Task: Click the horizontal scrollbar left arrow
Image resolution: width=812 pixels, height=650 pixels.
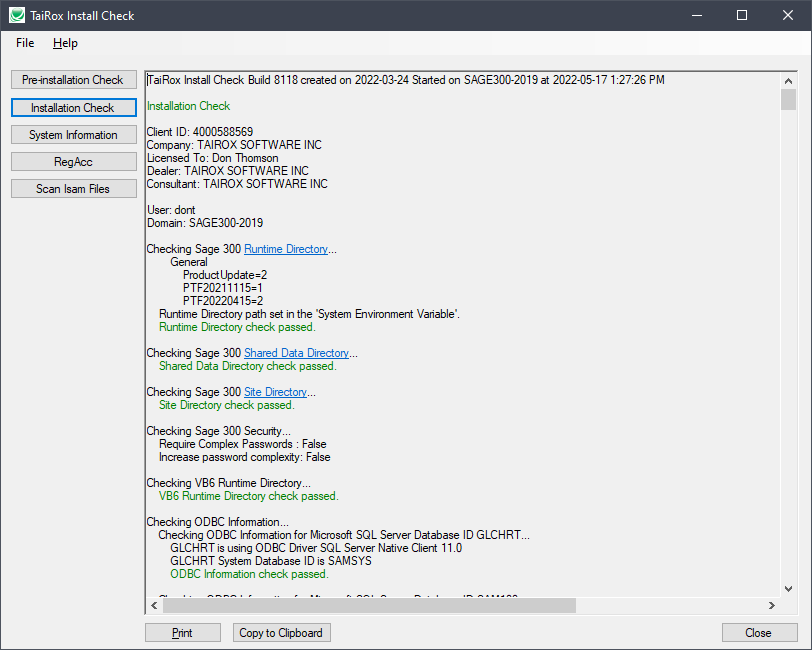Action: [154, 605]
